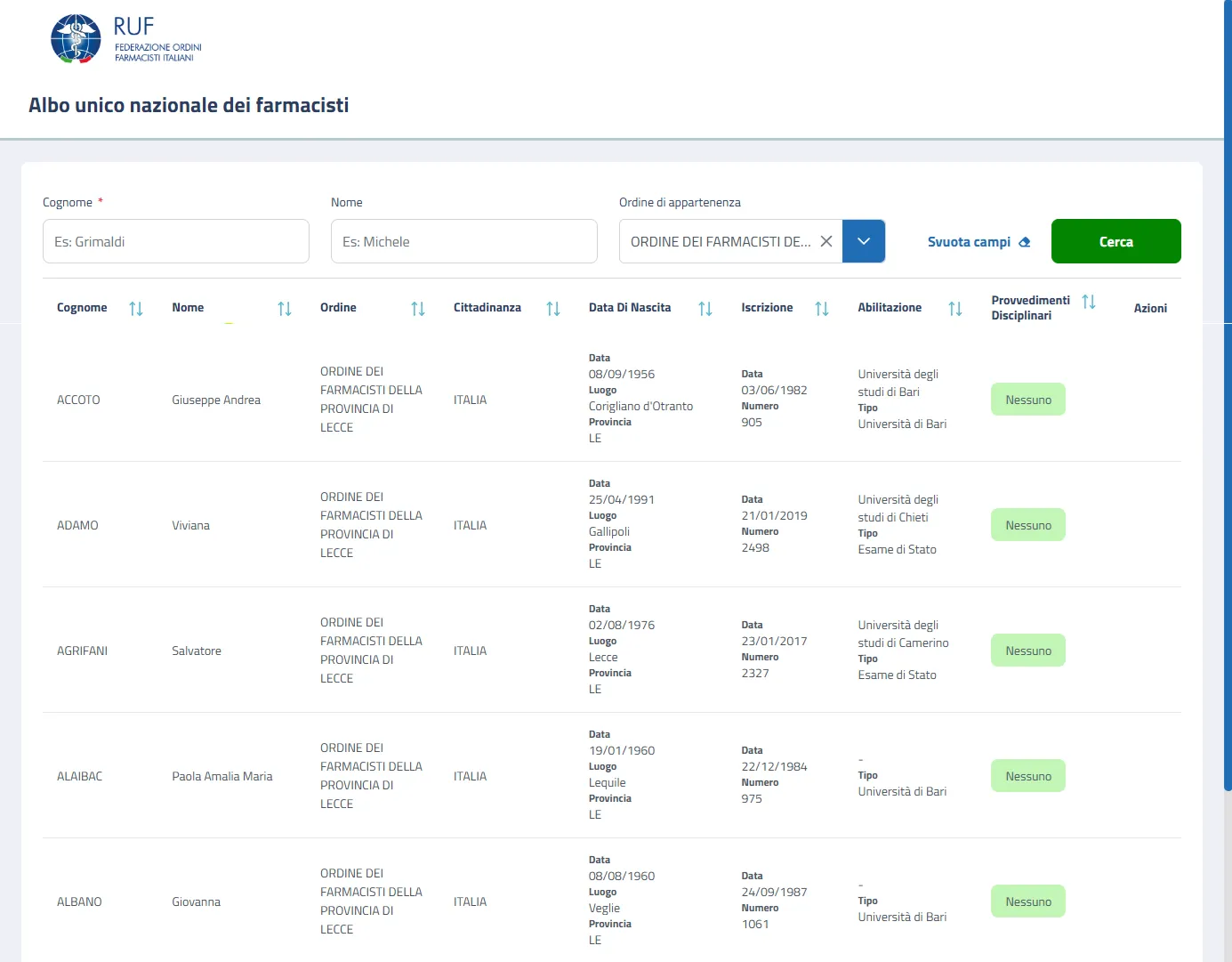1232x962 pixels.
Task: Sort table by Data Di Nascita
Action: coord(705,309)
